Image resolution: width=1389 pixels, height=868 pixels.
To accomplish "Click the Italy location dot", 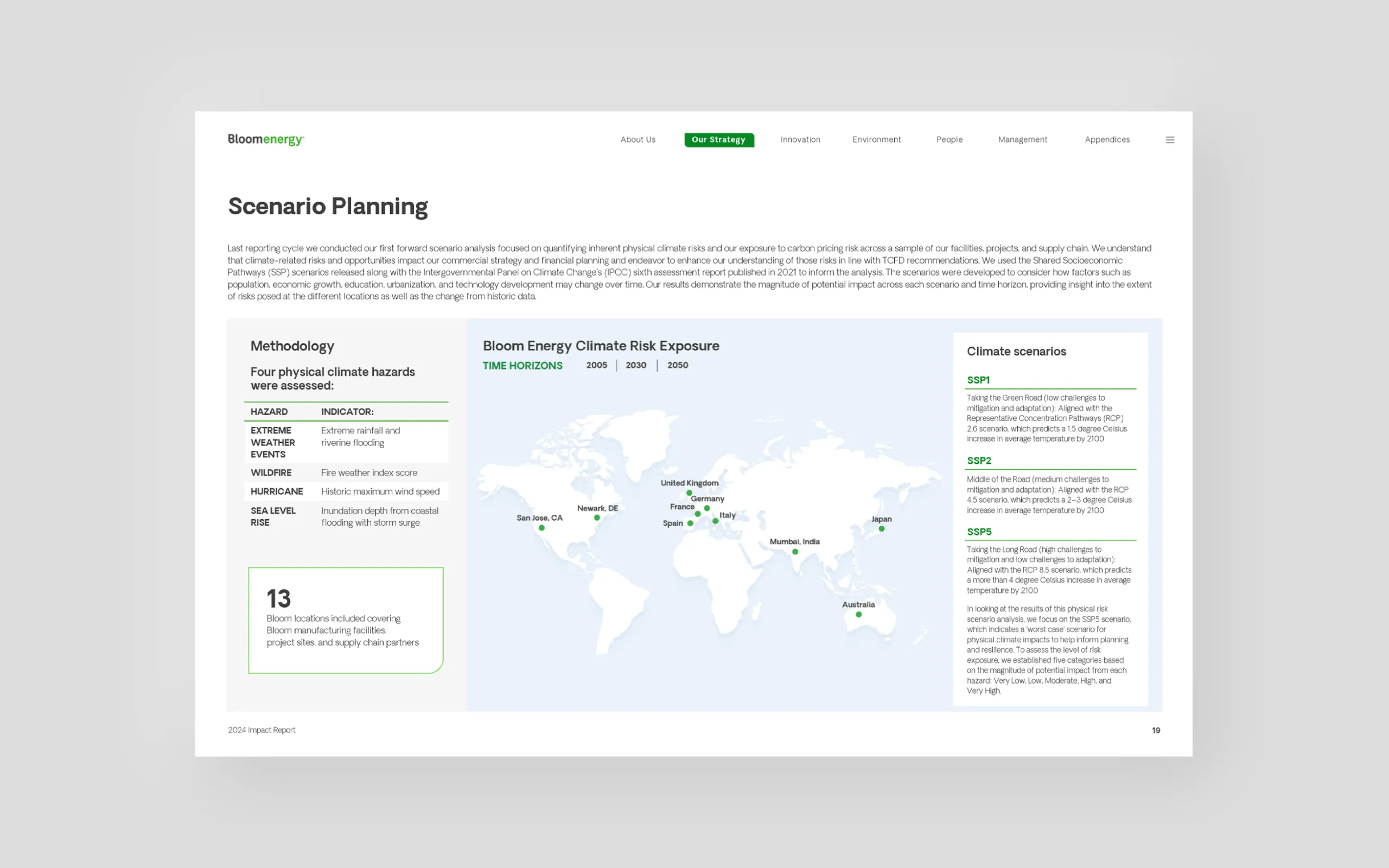I will point(715,521).
